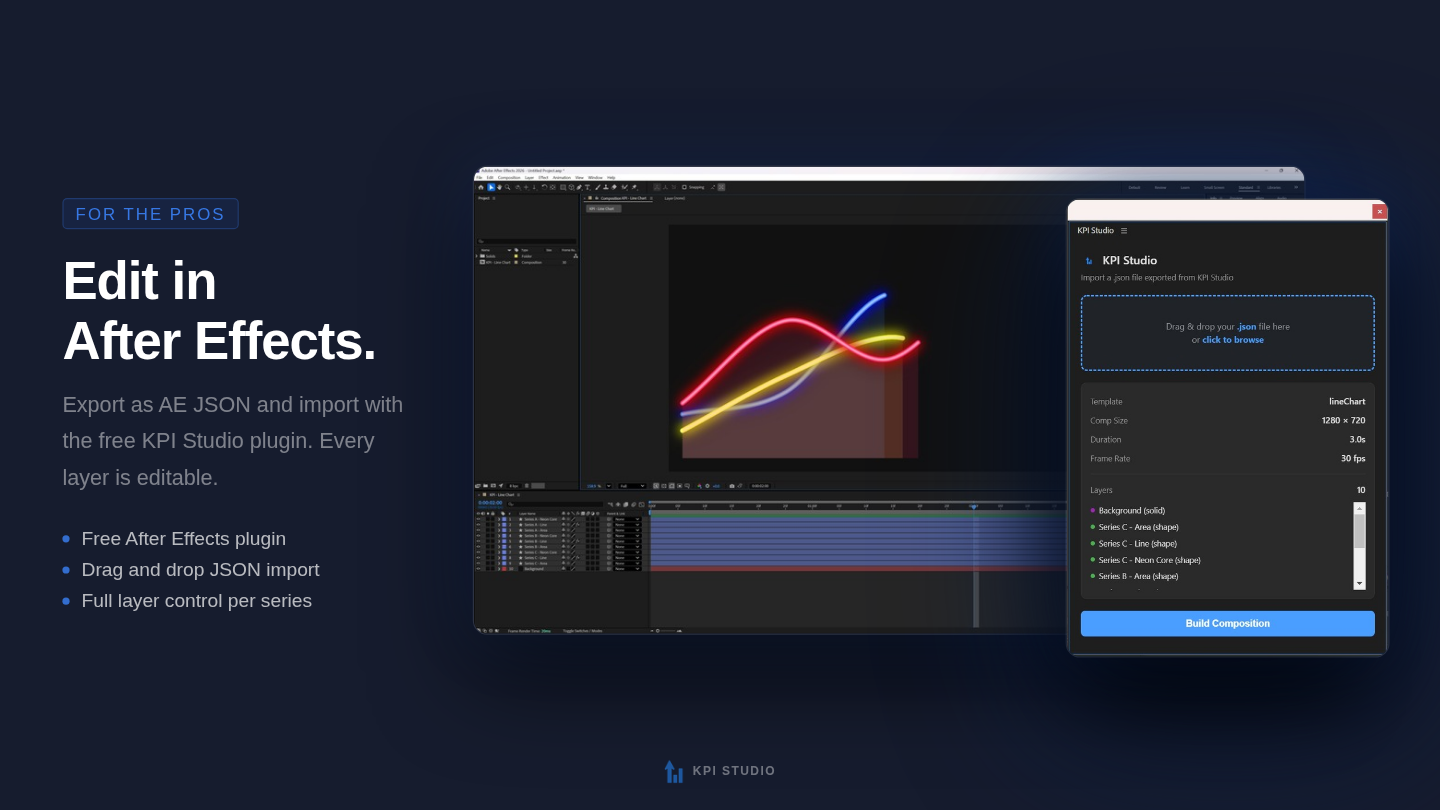Image resolution: width=1440 pixels, height=810 pixels.
Task: Open the KPI Studio panel hamburger menu
Action: [x=1124, y=230]
